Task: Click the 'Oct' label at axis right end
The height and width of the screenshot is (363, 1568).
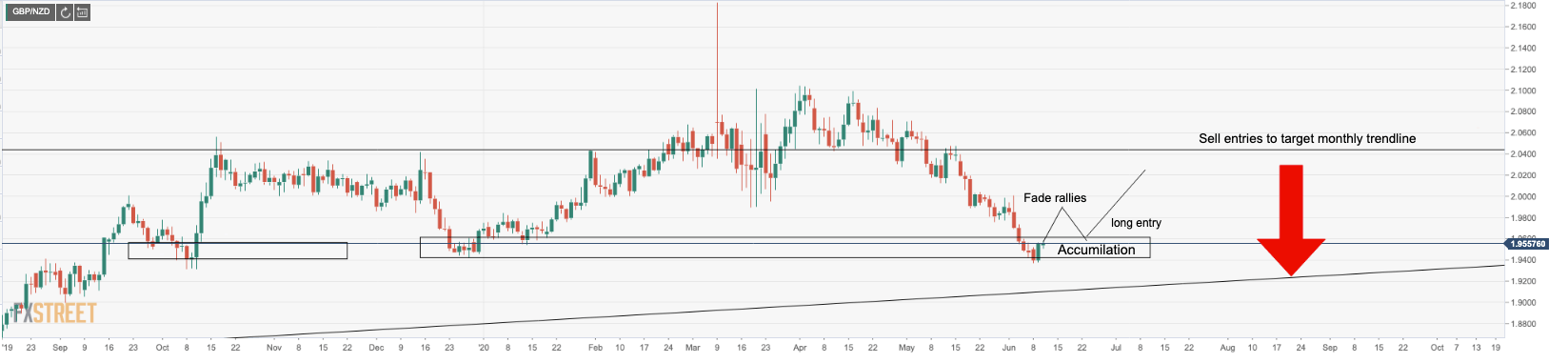Action: [x=1438, y=348]
